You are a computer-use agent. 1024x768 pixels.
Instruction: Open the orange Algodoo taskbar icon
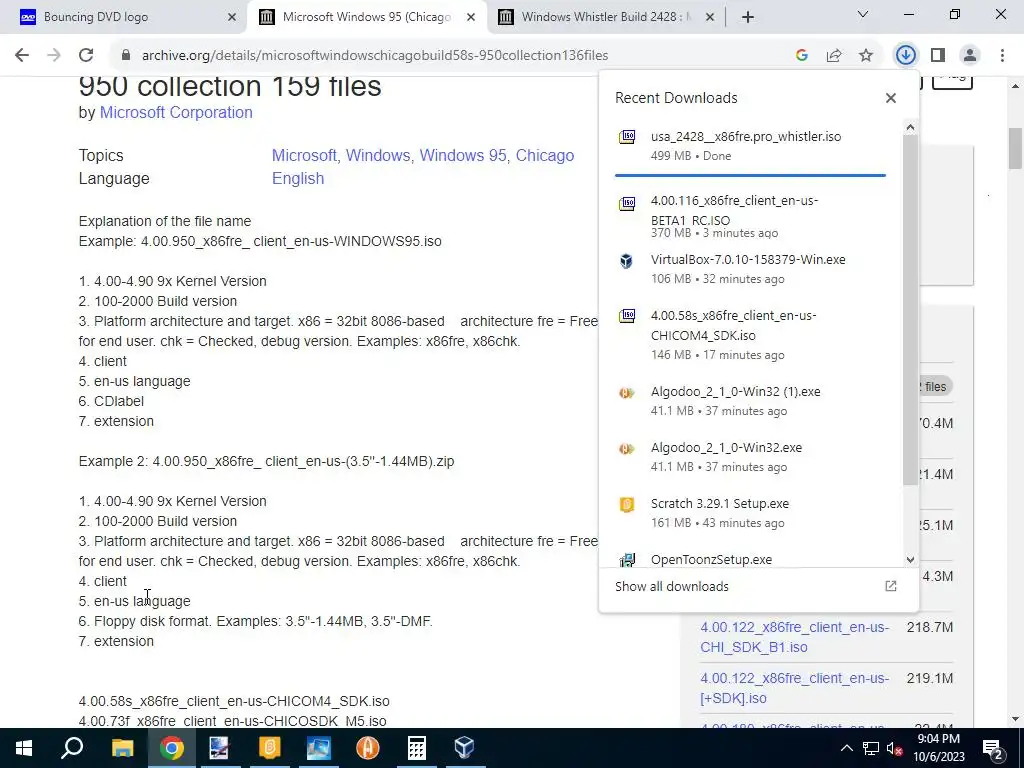coord(368,748)
